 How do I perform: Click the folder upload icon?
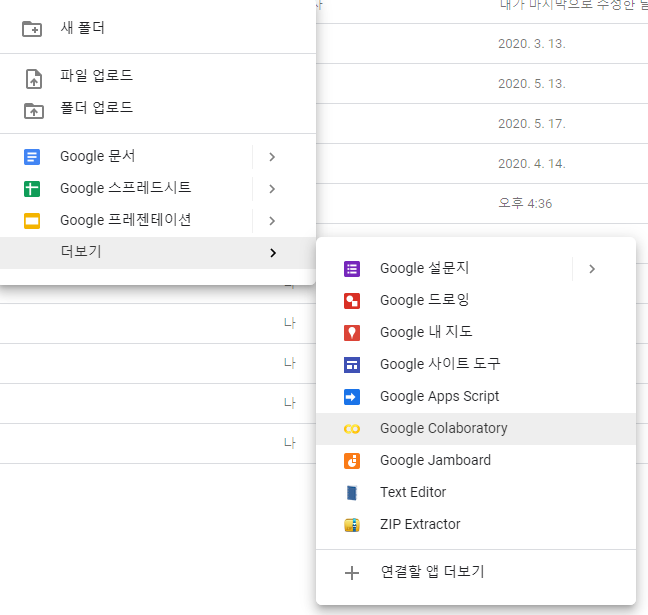tap(33, 111)
